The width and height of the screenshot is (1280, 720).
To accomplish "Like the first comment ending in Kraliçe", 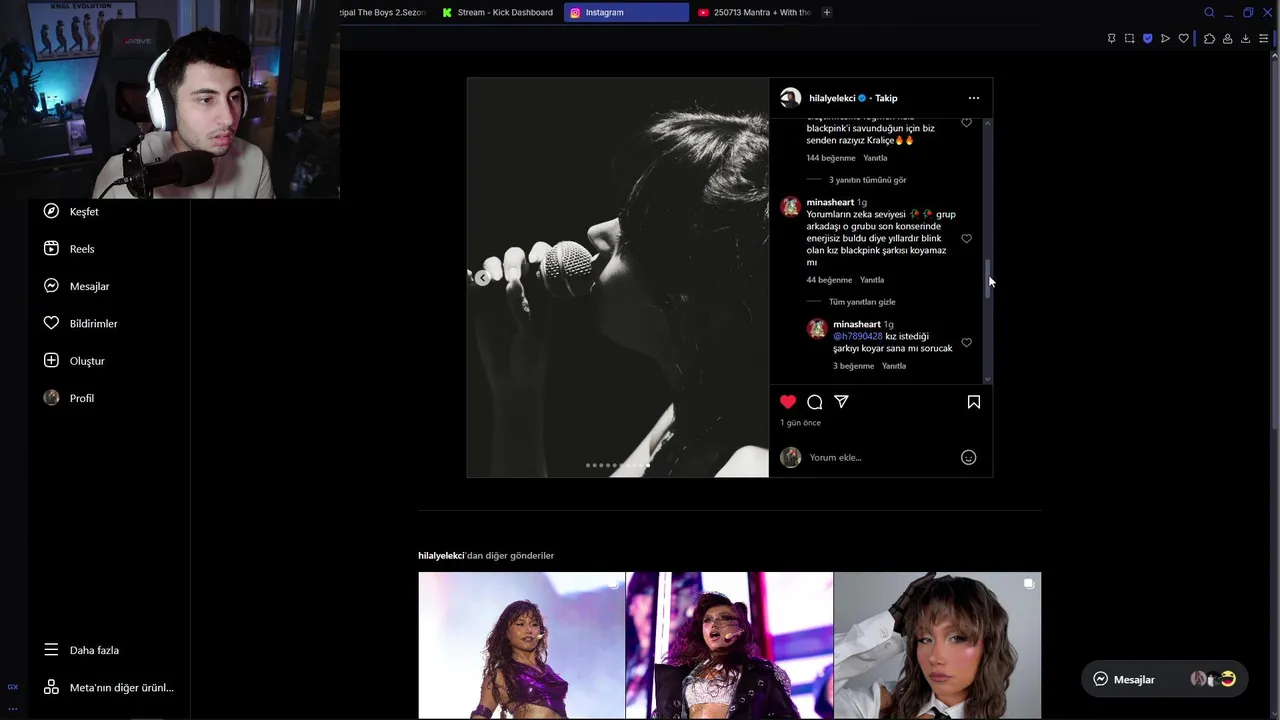I will (x=966, y=123).
